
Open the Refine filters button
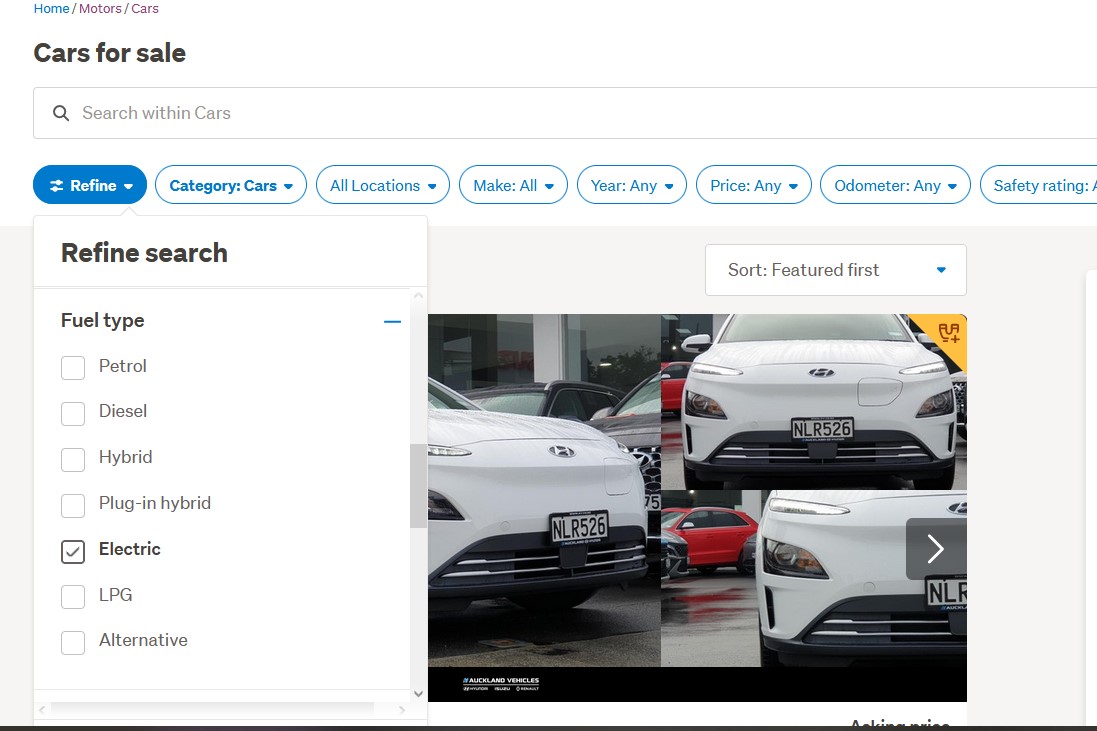tap(90, 185)
